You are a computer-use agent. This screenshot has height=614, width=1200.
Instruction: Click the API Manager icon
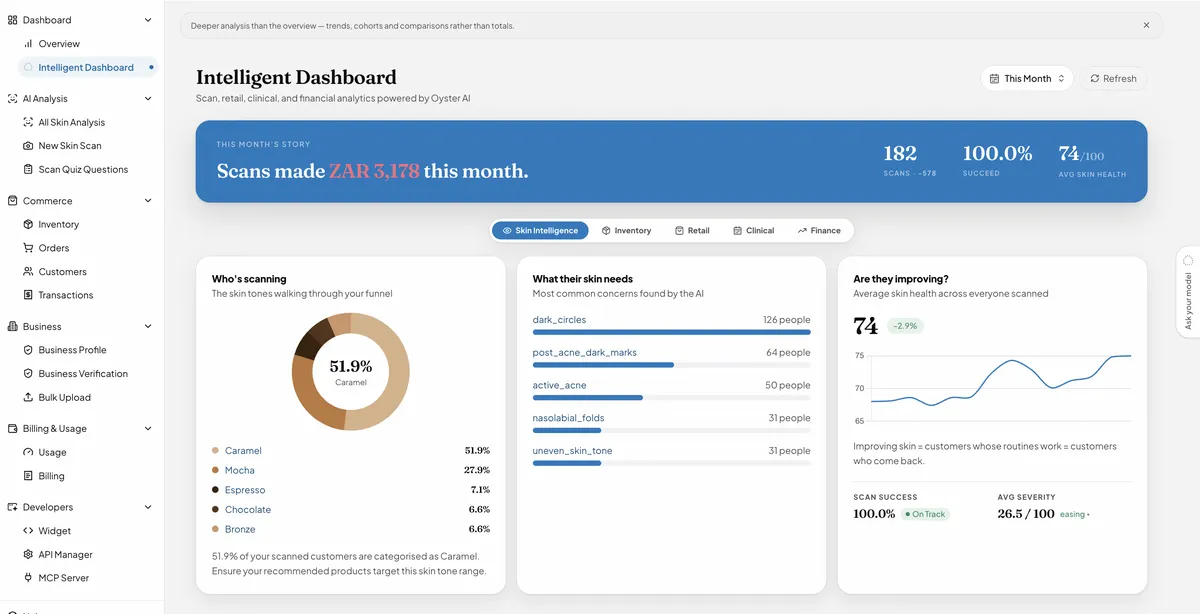pos(28,554)
